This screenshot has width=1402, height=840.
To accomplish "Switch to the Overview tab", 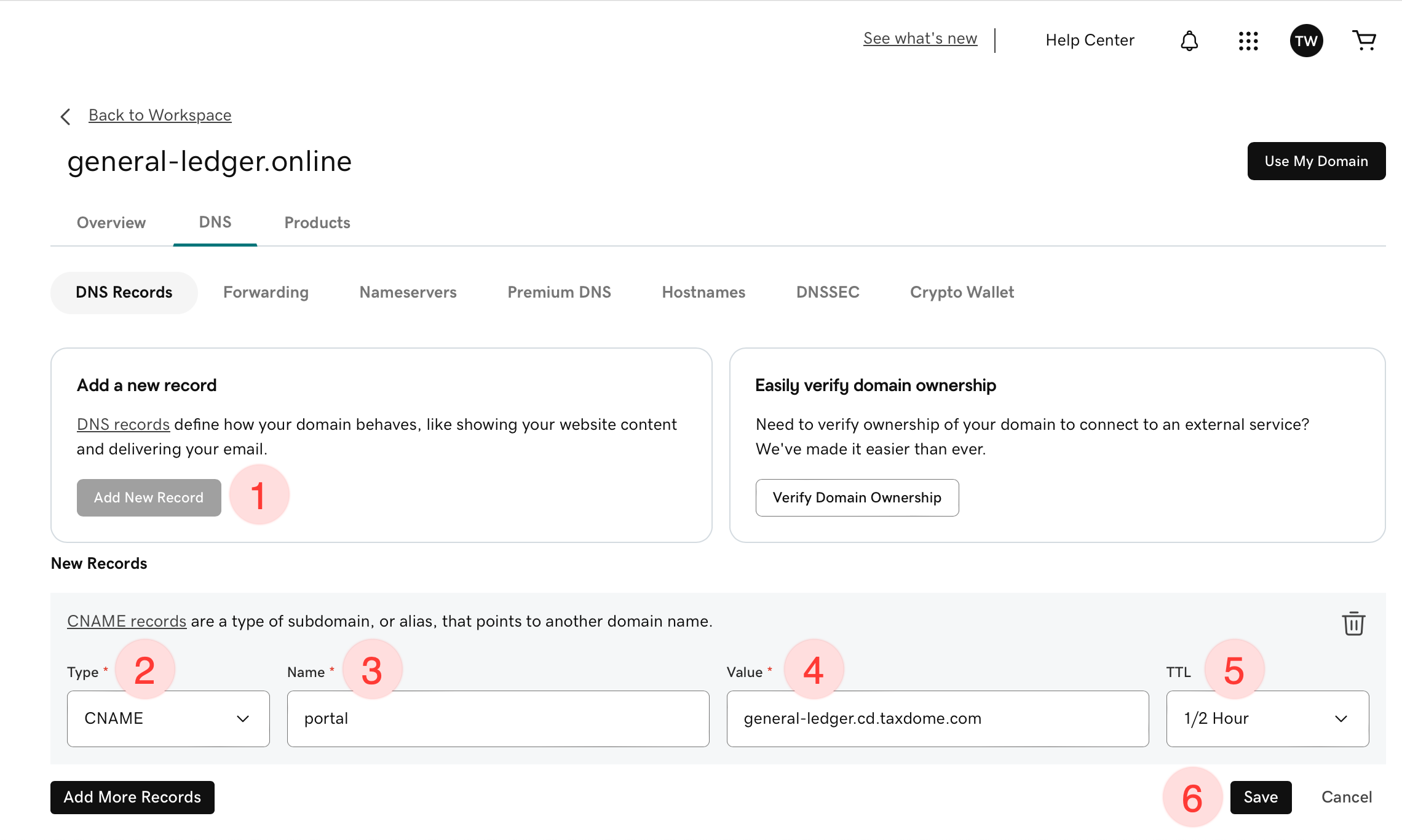I will [x=111, y=223].
